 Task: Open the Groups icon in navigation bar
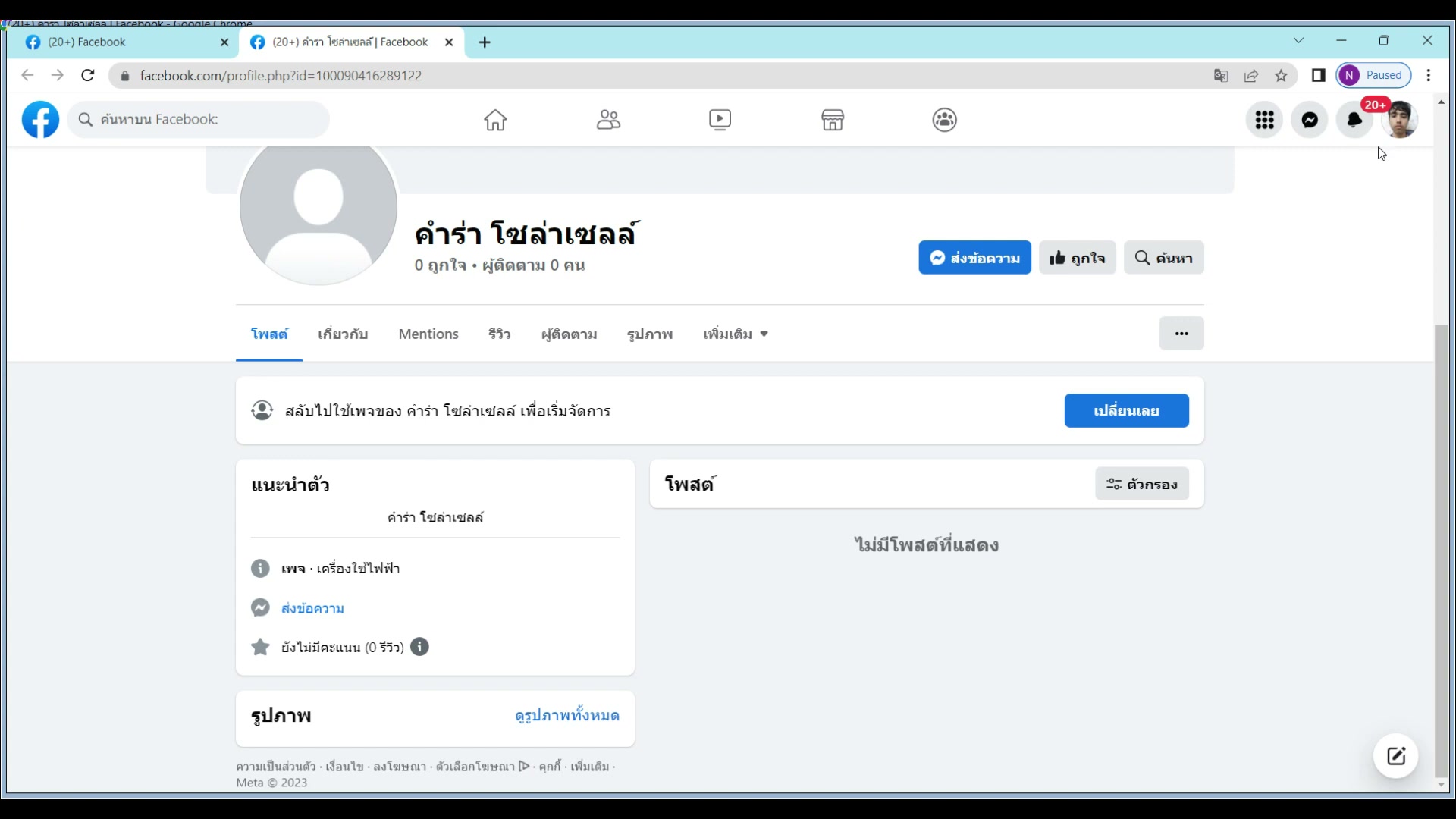(x=944, y=120)
